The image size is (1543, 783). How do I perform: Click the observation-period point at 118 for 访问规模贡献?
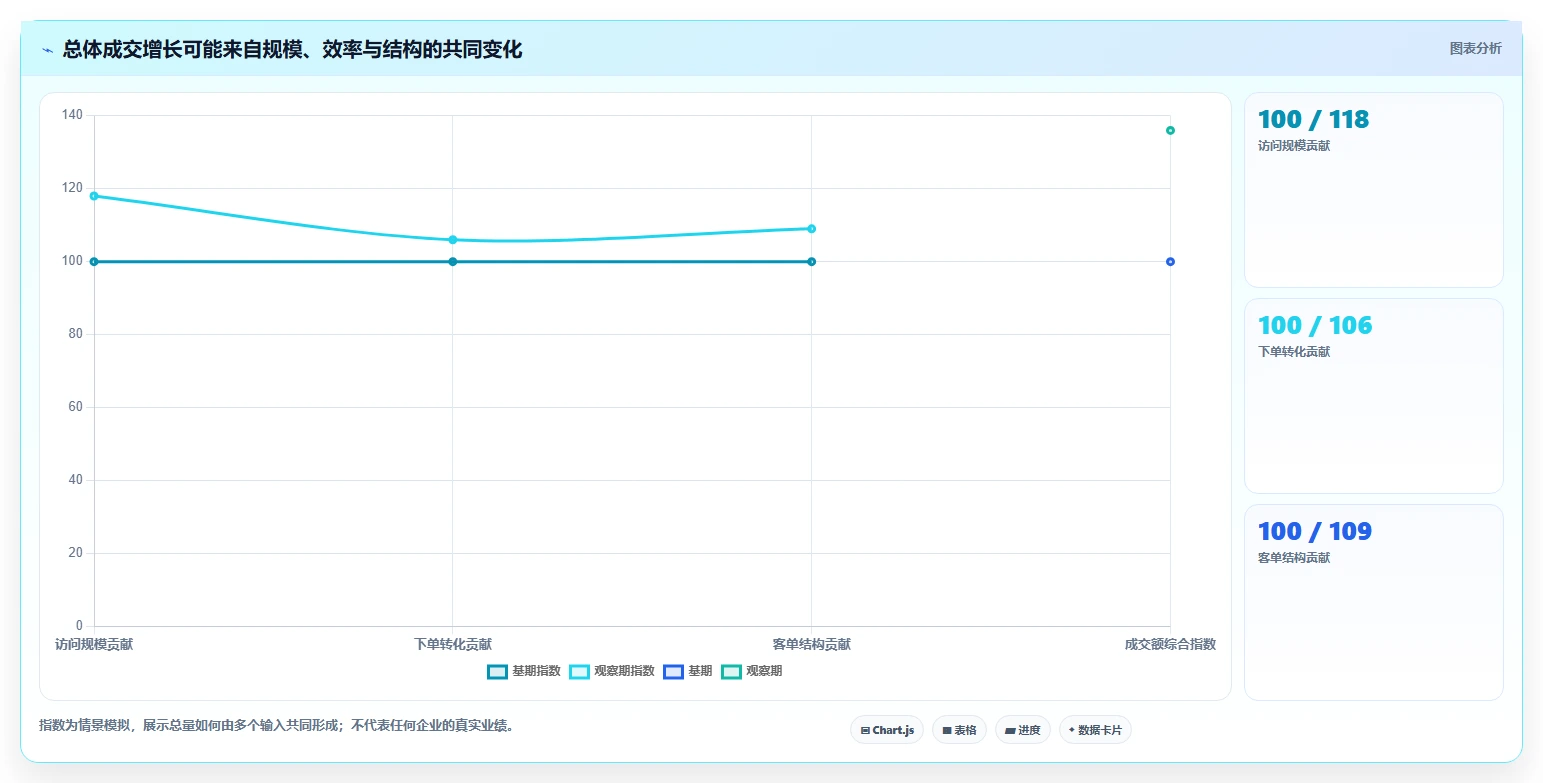(94, 196)
